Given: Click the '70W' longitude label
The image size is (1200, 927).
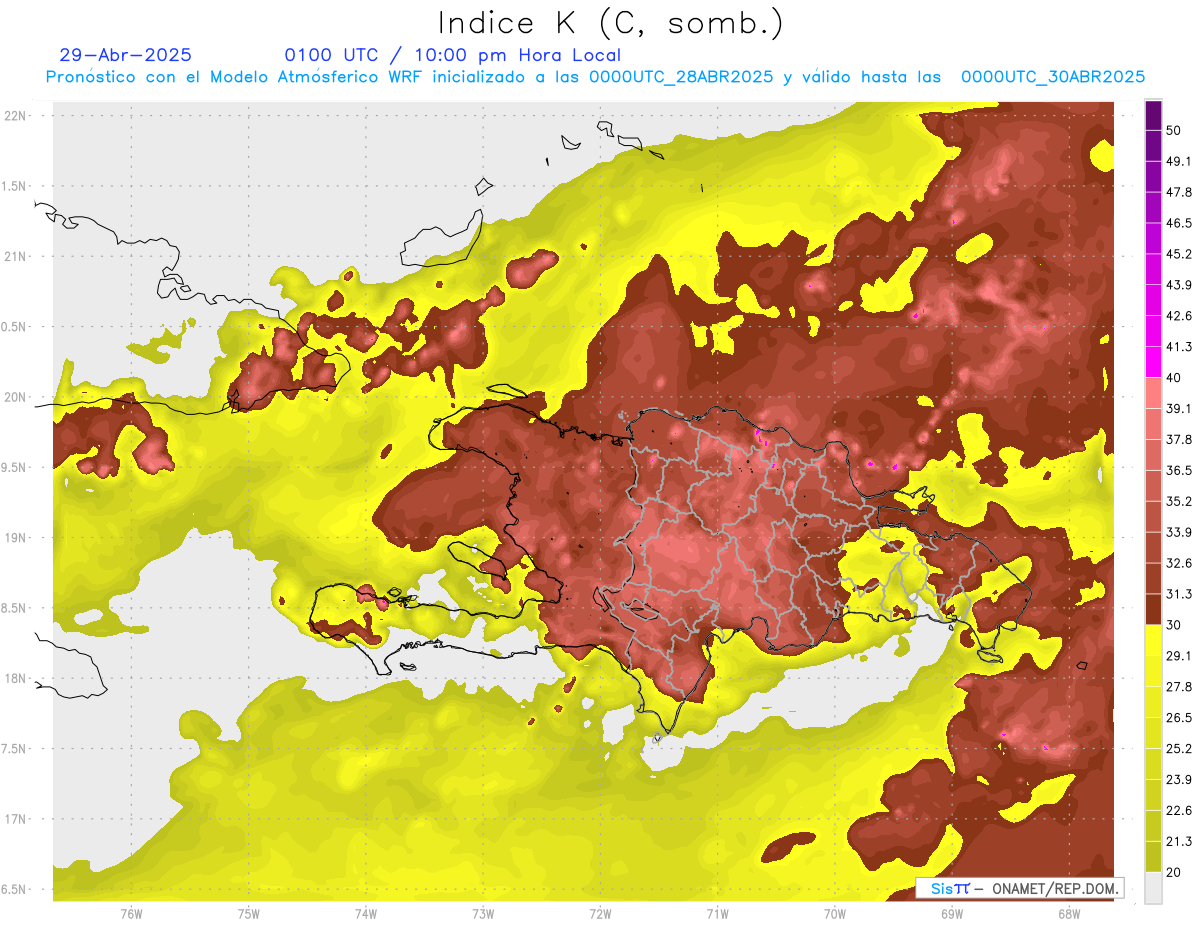Looking at the screenshot, I should click(x=835, y=913).
